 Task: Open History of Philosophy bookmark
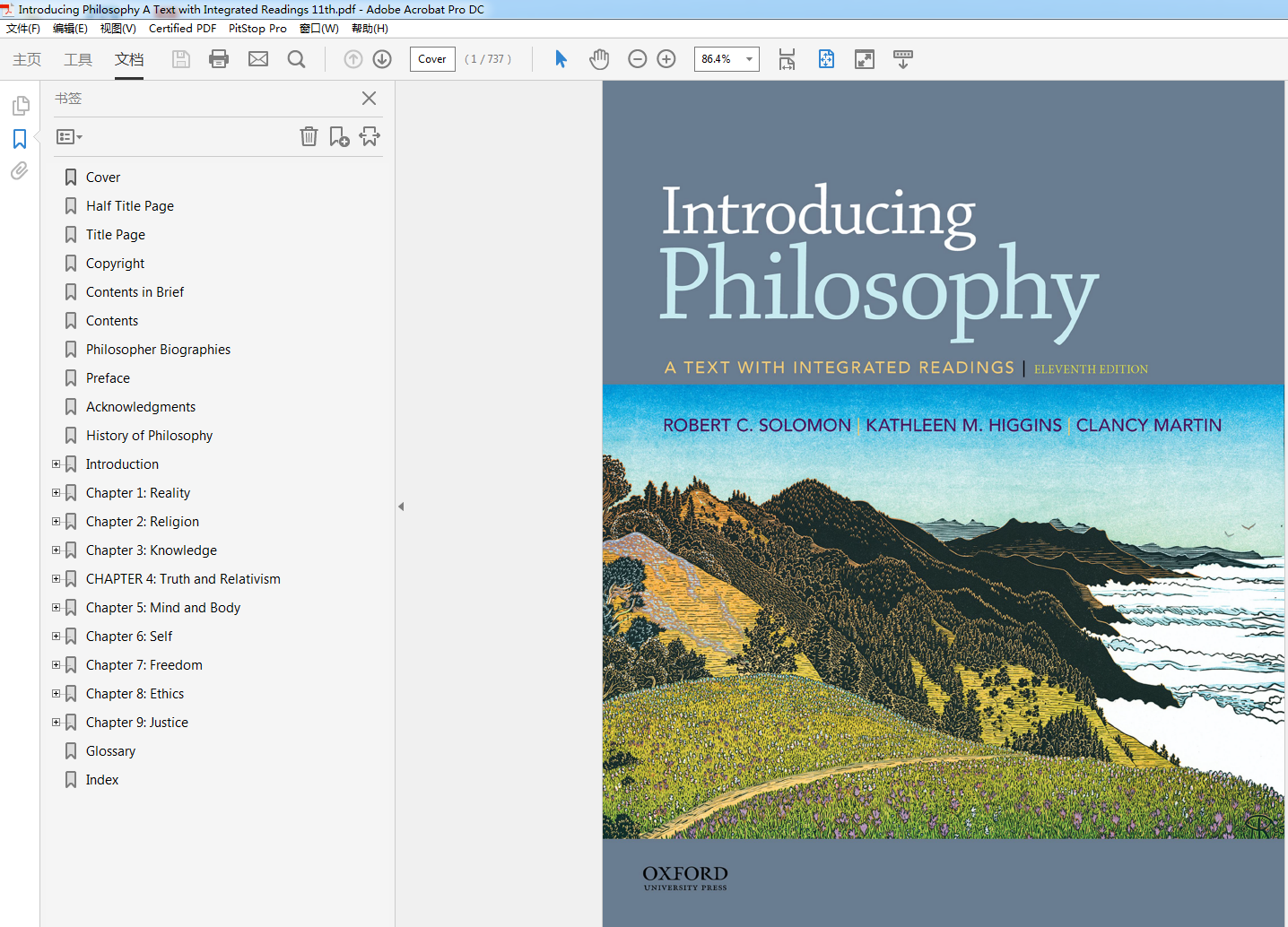(149, 436)
